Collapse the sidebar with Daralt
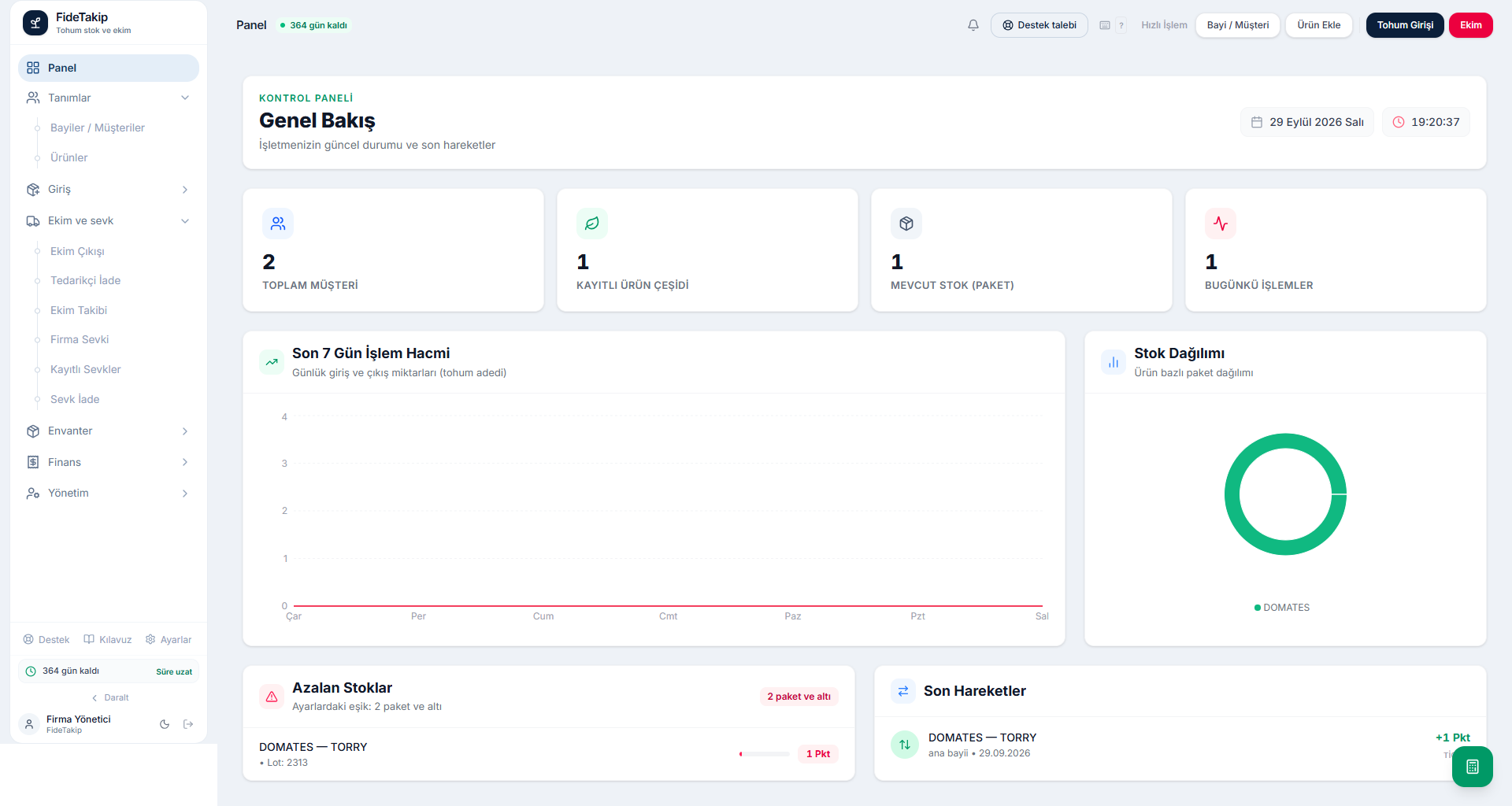1512x806 pixels. 109,697
